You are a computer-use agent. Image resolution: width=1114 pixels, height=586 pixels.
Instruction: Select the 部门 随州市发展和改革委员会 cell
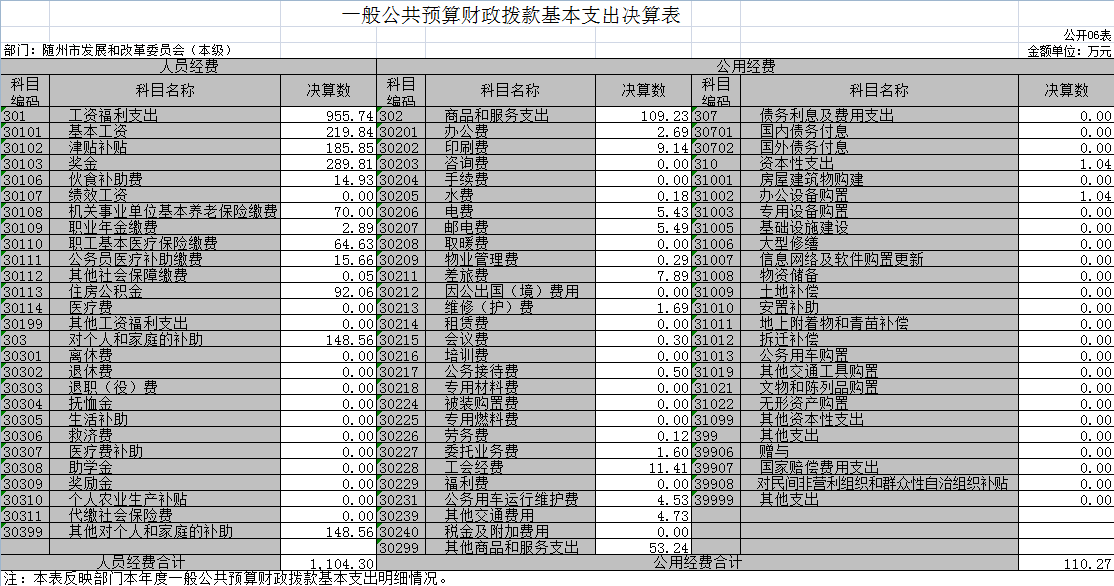tap(119, 50)
